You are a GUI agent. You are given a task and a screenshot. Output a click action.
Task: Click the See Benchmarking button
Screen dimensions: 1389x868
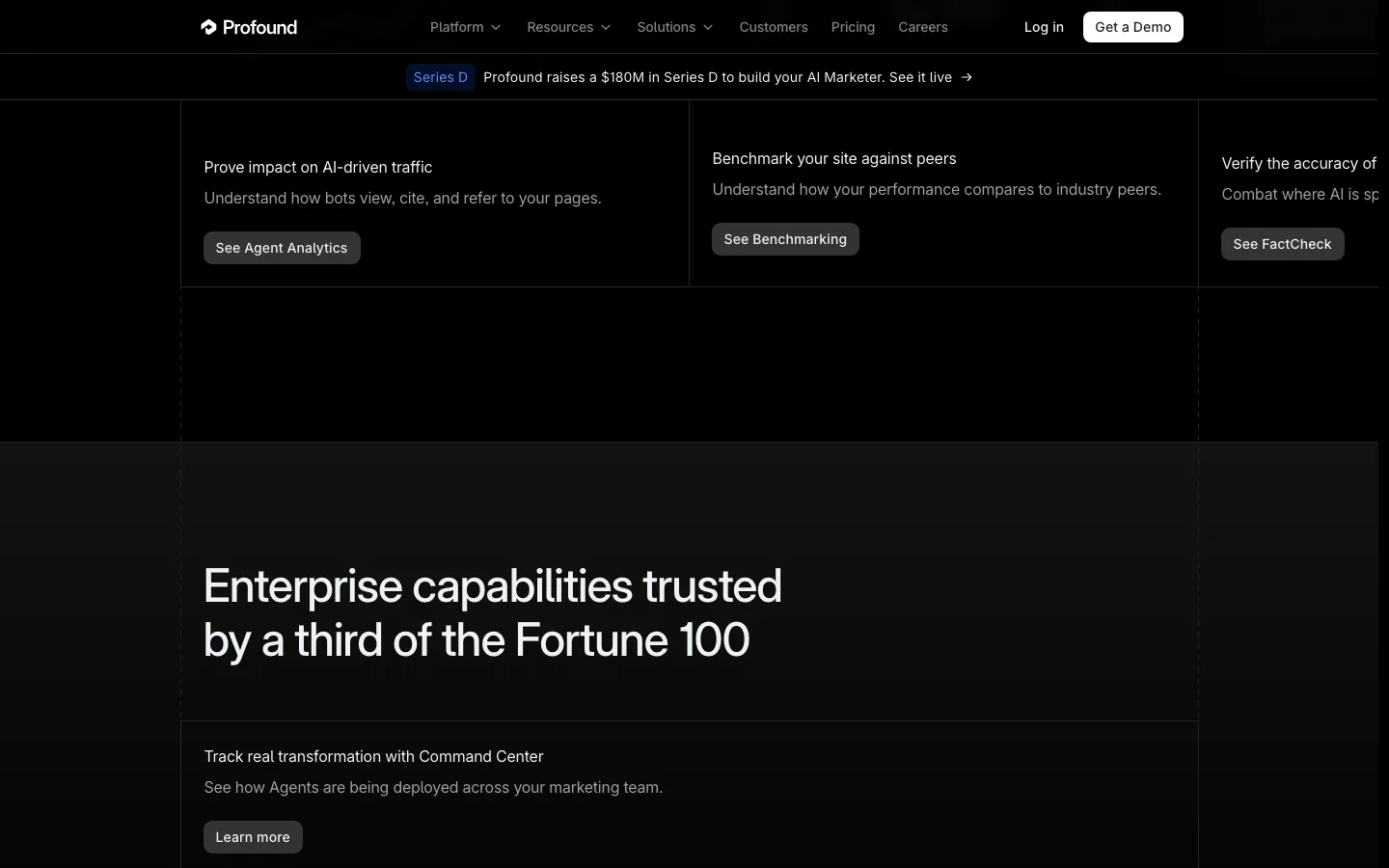[x=785, y=239]
